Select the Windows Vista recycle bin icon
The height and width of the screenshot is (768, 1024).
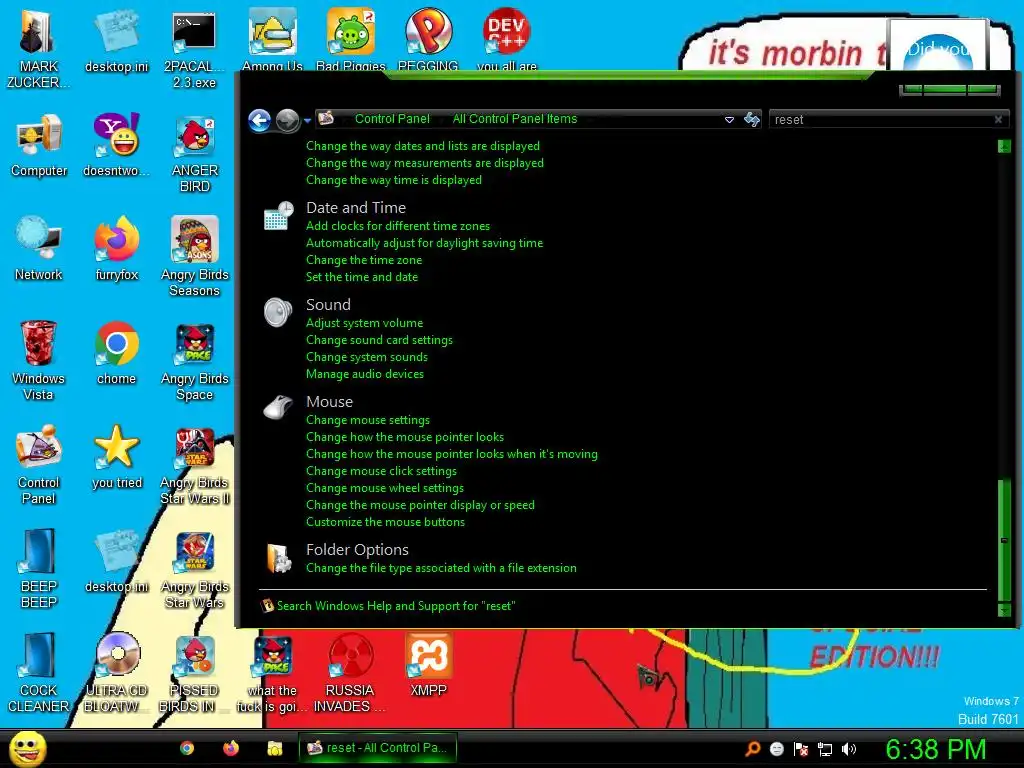[x=39, y=360]
